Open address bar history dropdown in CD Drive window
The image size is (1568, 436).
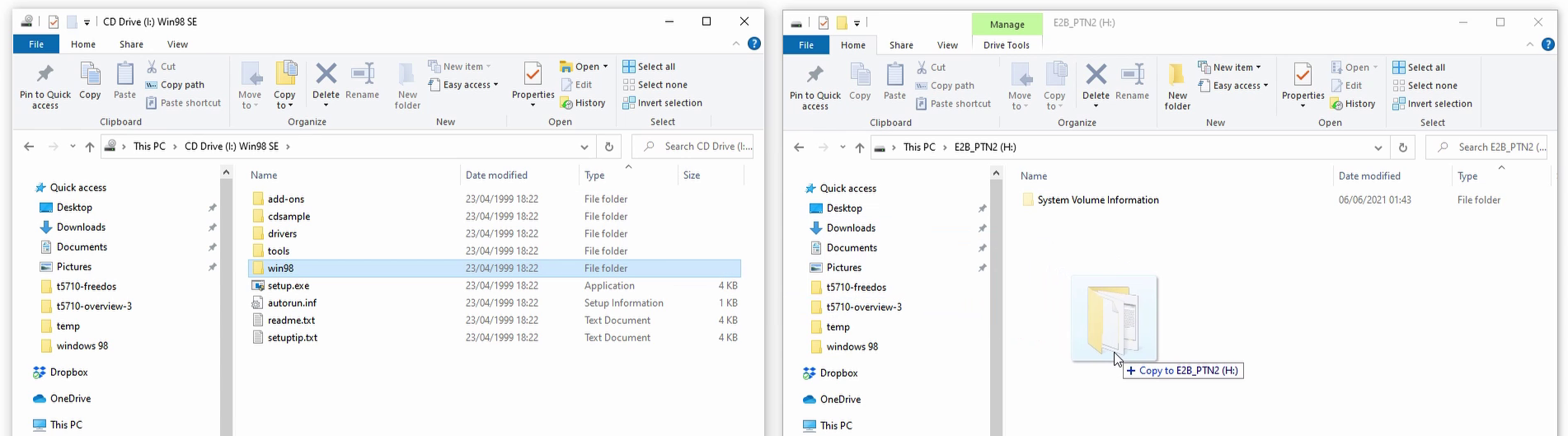(x=584, y=147)
